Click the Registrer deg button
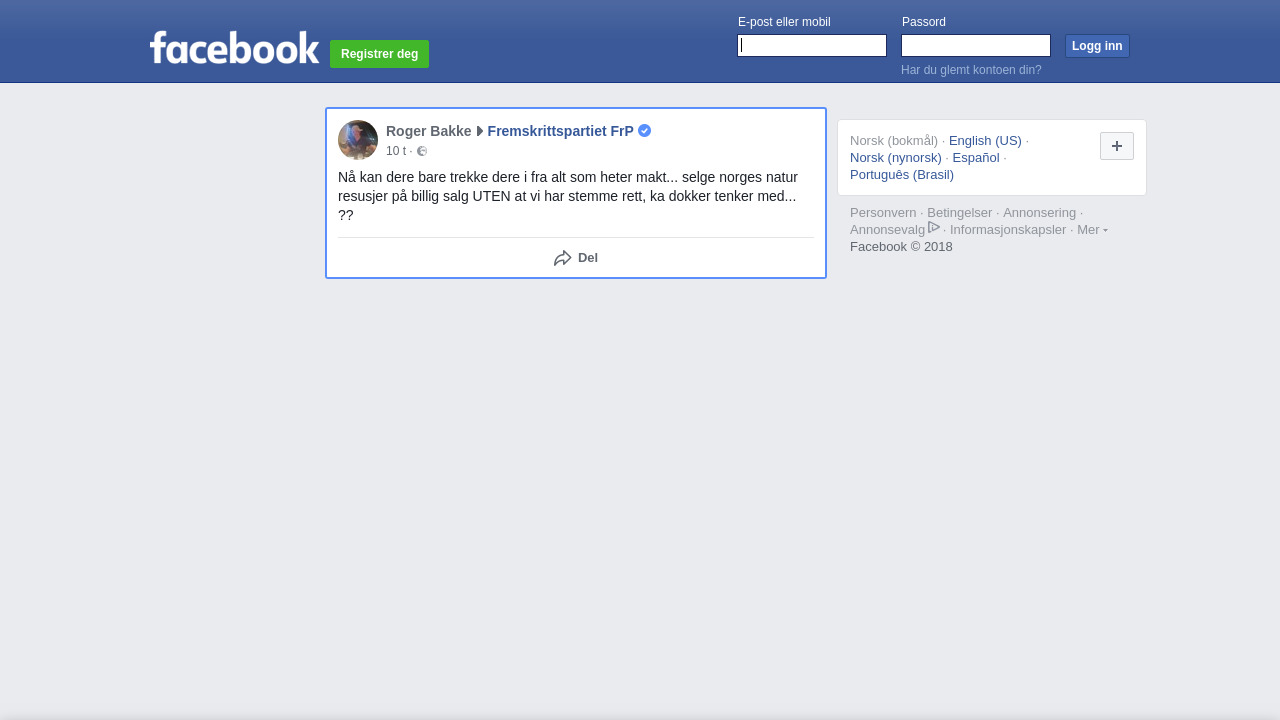This screenshot has height=720, width=1280. point(380,54)
